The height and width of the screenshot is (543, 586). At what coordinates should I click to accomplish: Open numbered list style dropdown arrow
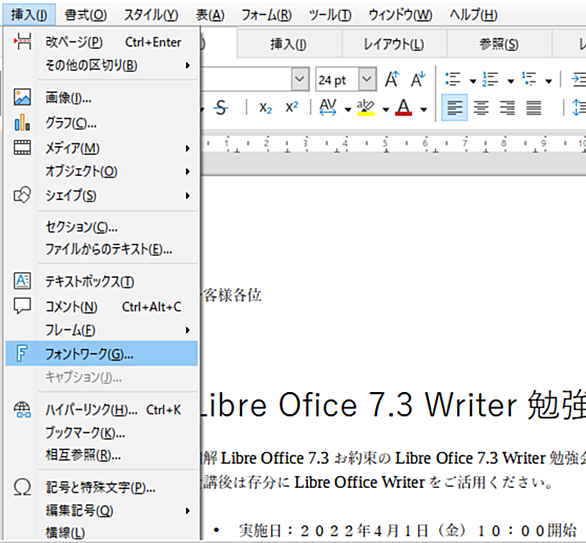tap(511, 81)
